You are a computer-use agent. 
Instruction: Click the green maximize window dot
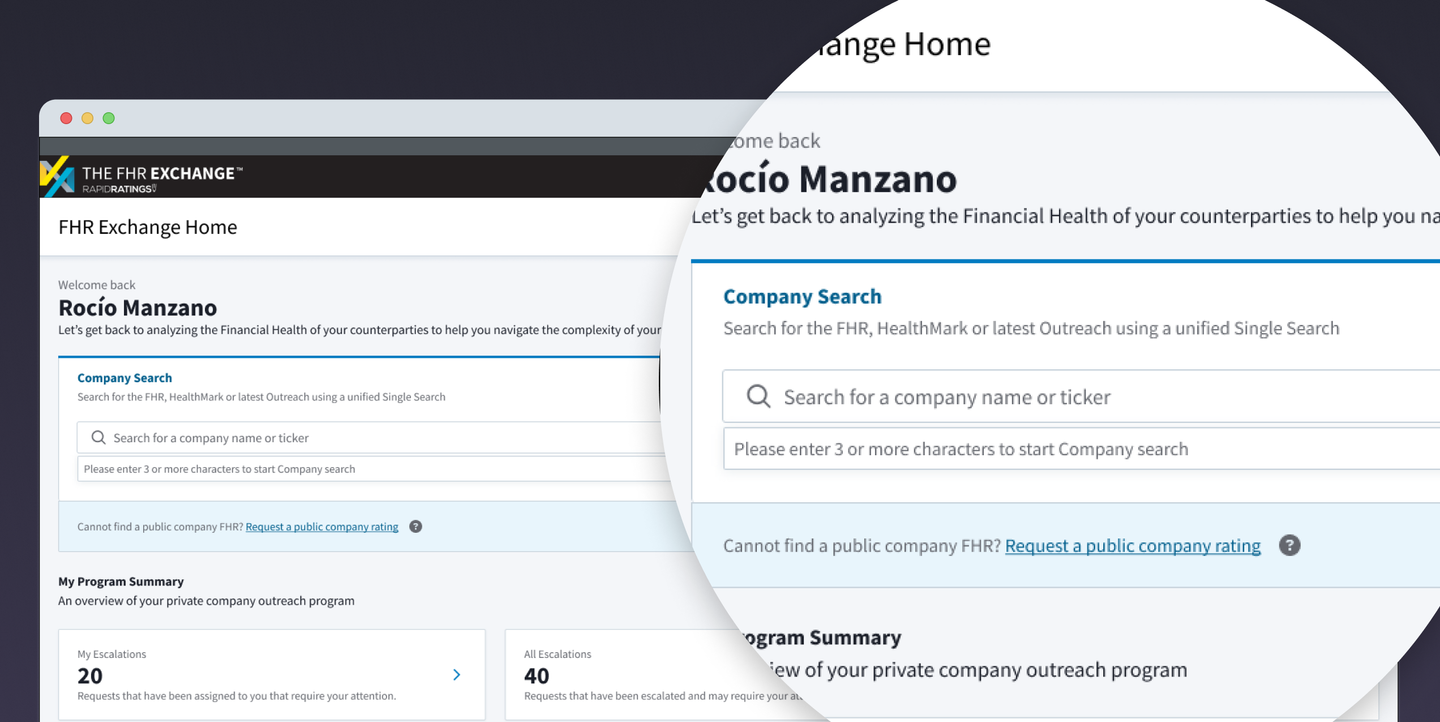[x=108, y=118]
